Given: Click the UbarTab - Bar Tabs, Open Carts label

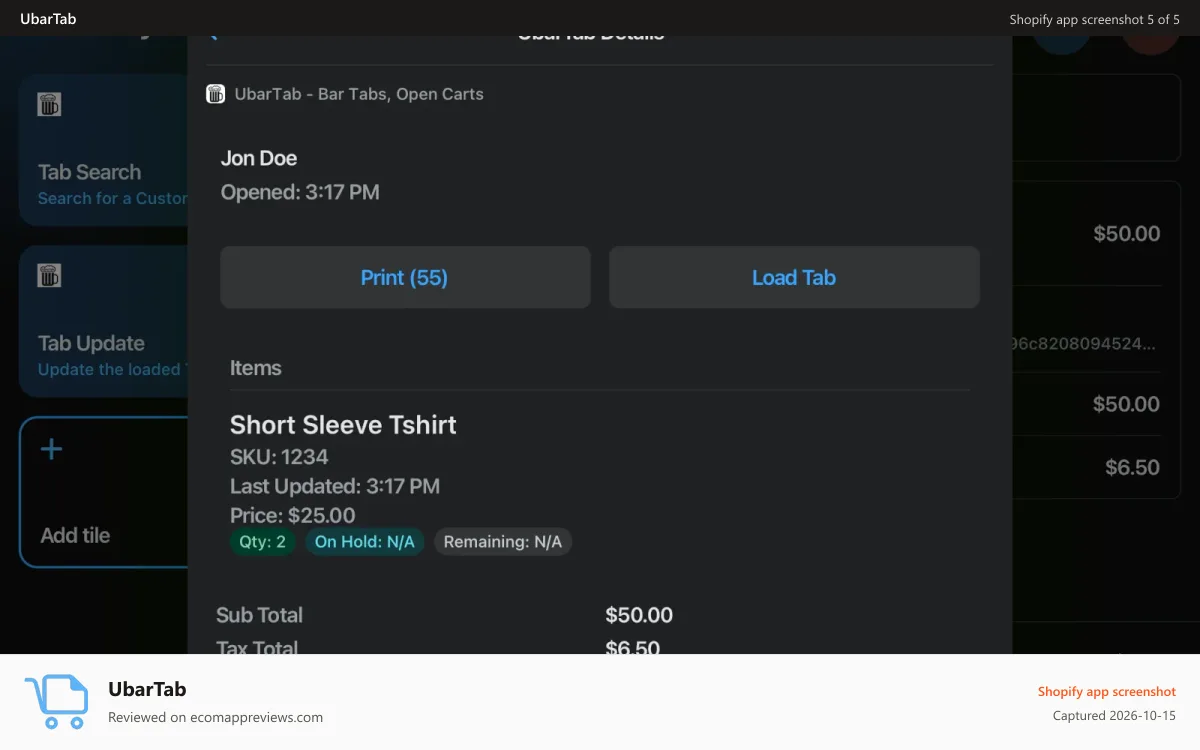Looking at the screenshot, I should click(x=359, y=94).
